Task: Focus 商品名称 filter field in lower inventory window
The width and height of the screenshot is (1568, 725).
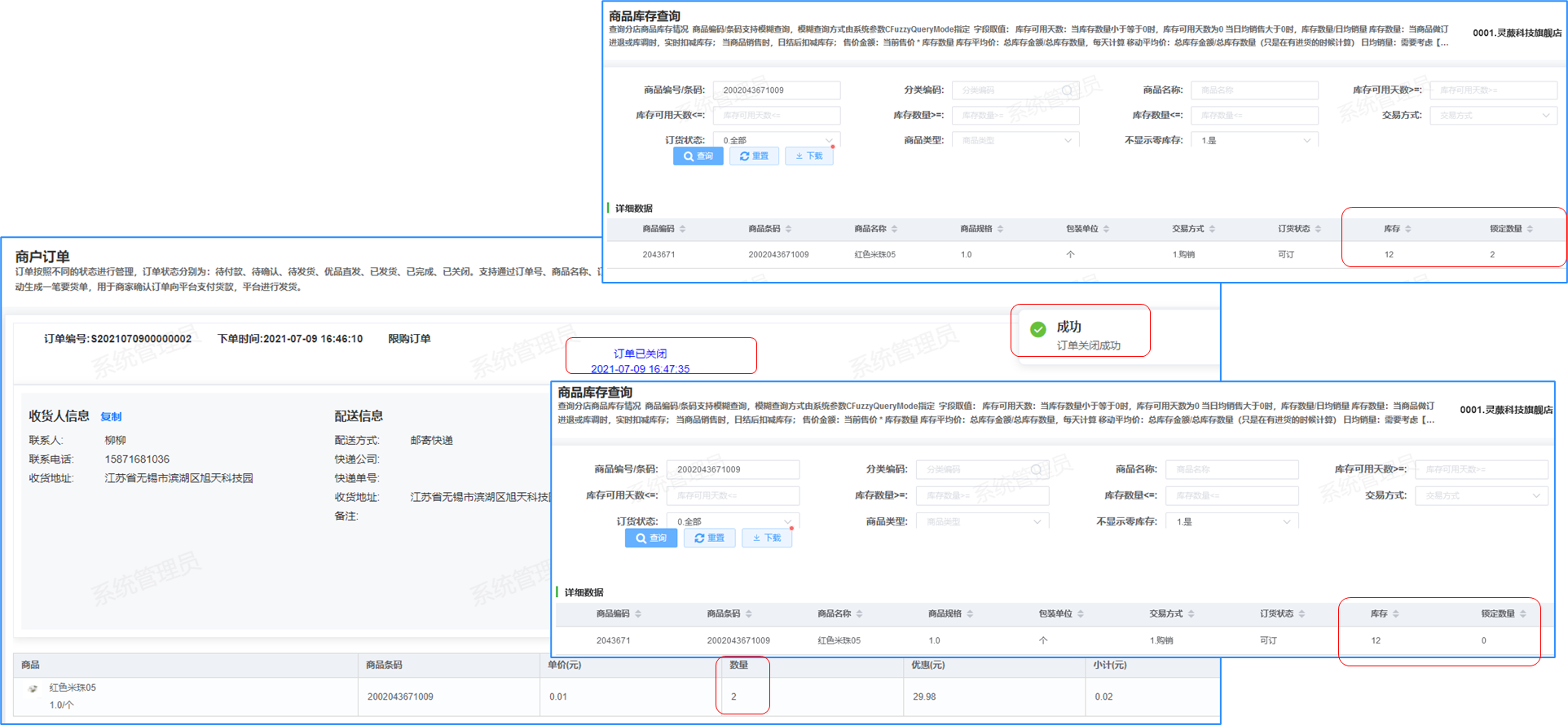Action: (x=1232, y=470)
